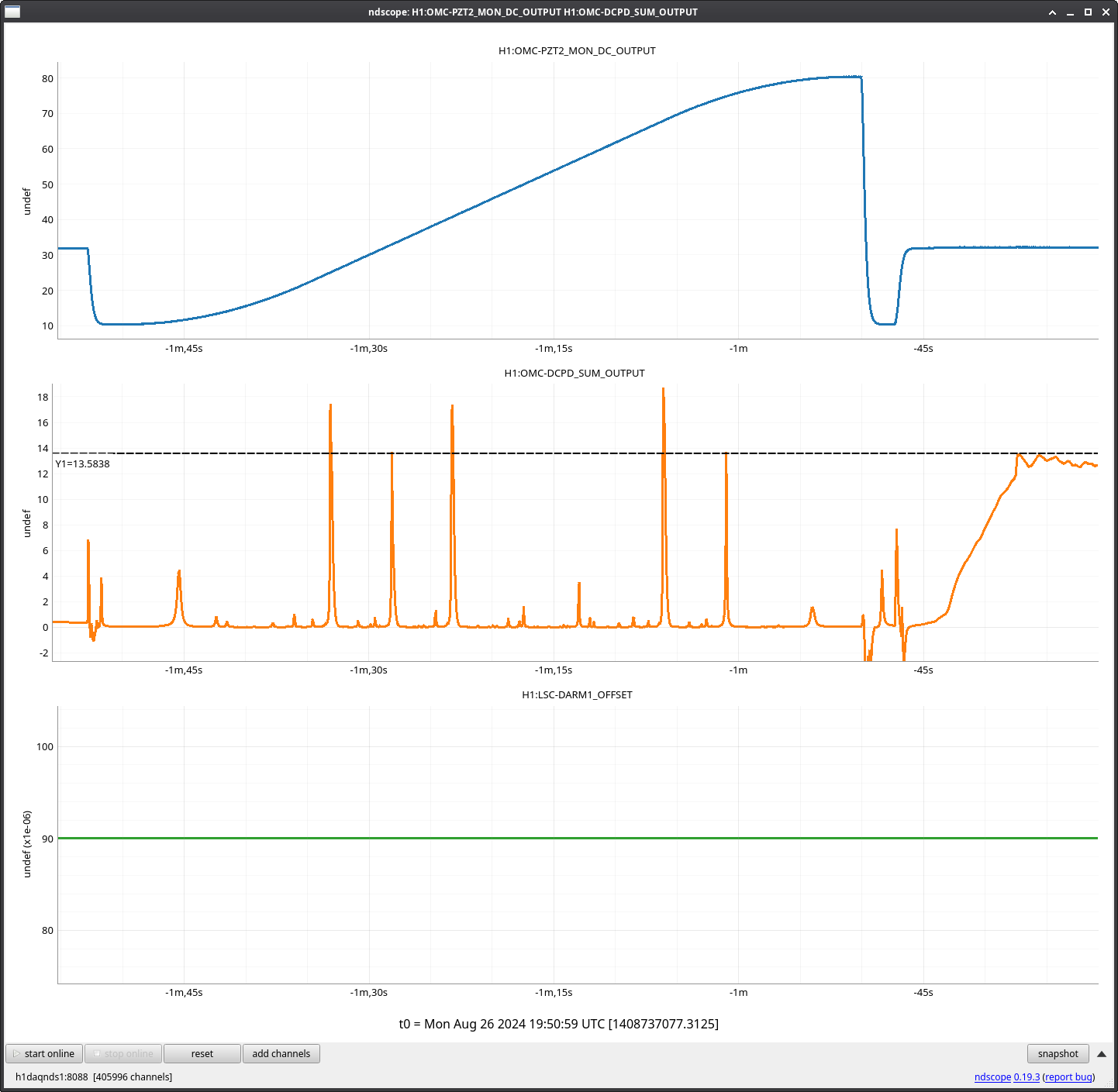The width and height of the screenshot is (1118, 1092).
Task: Open the window menu icon in title bar
Action: tap(12, 12)
